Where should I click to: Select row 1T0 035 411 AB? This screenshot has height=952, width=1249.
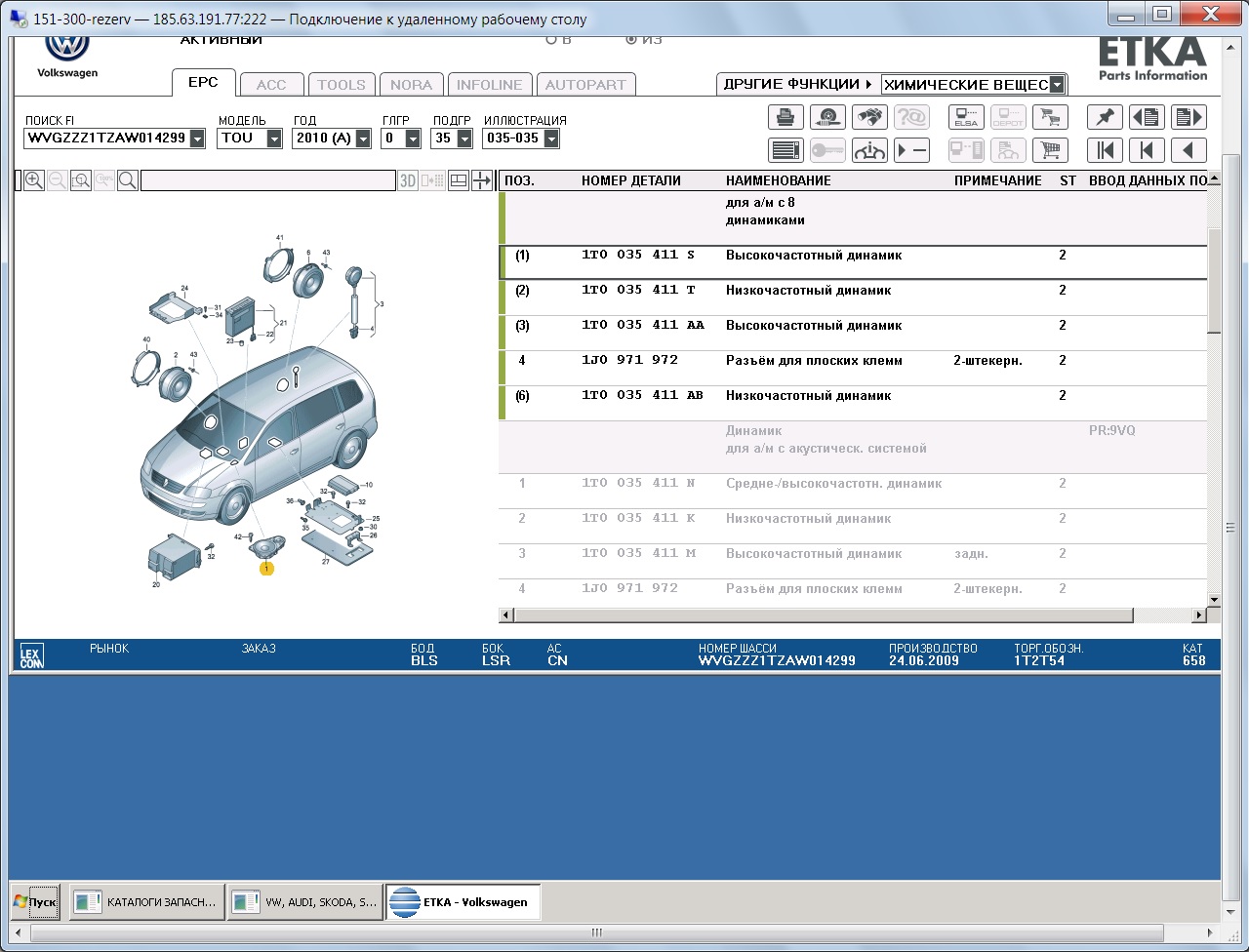[x=853, y=403]
